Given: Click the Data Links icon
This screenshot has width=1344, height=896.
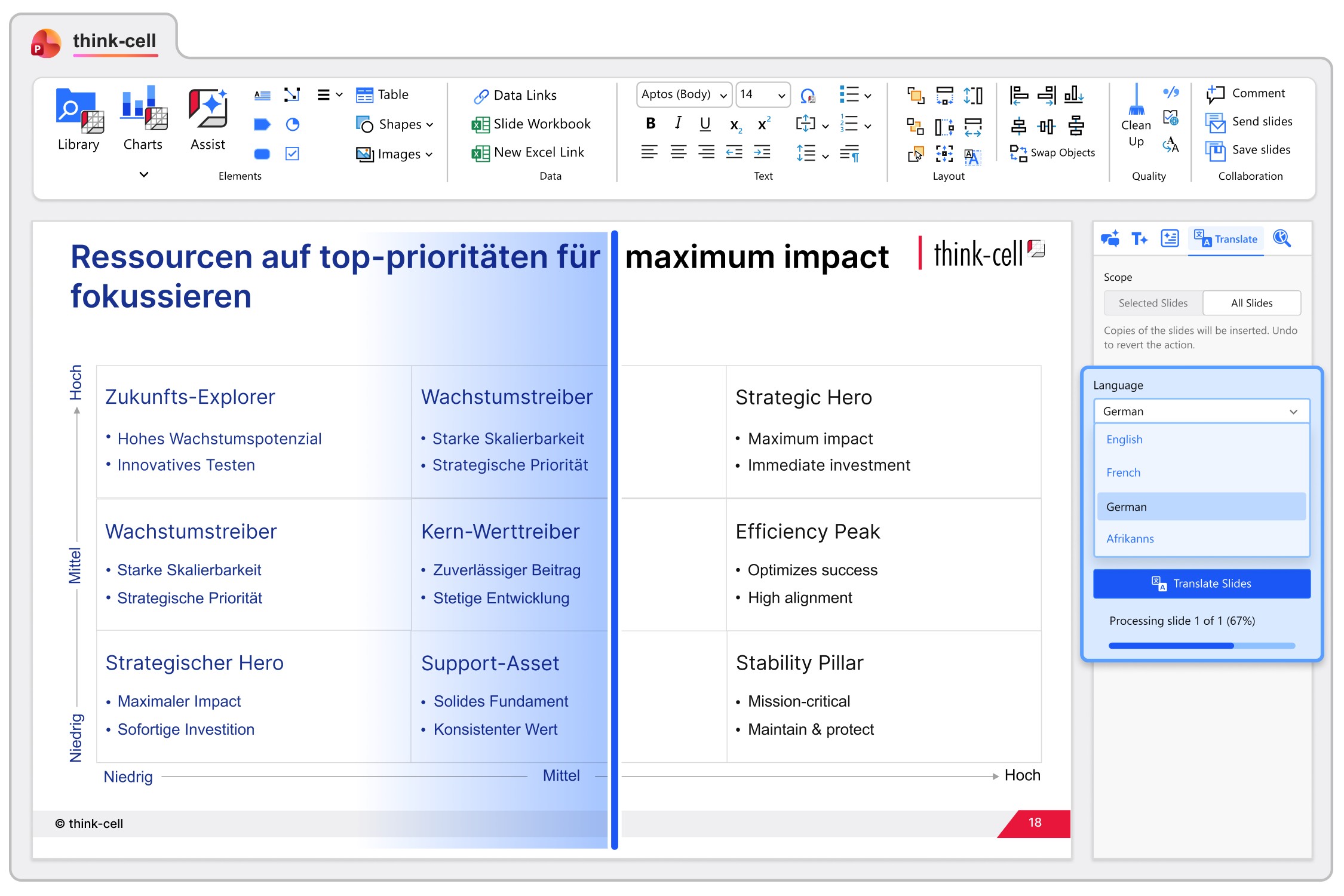Looking at the screenshot, I should (x=481, y=96).
